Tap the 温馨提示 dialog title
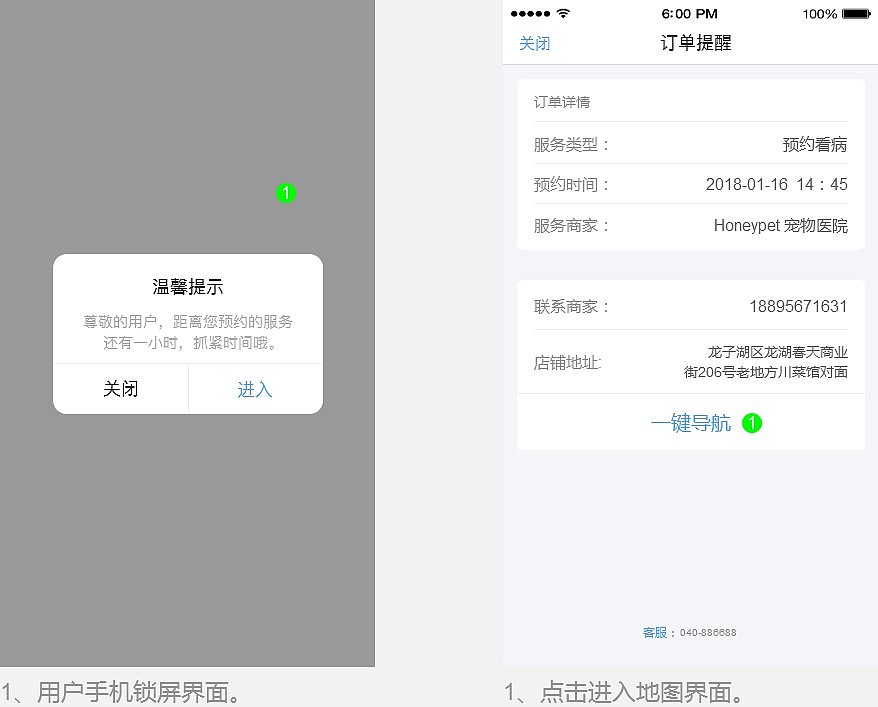Viewport: 878px width, 707px height. coord(187,287)
